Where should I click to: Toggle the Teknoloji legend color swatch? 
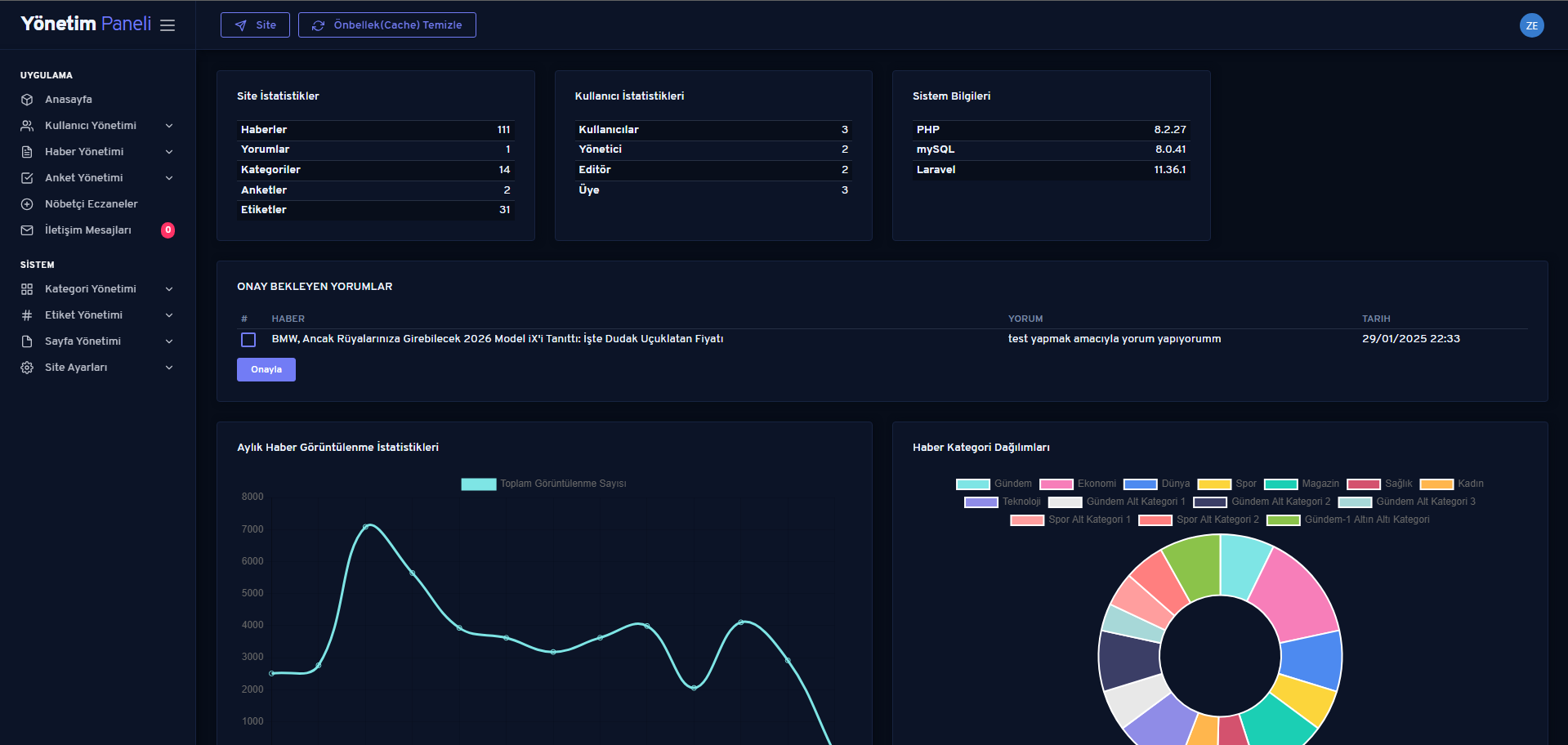coord(981,502)
